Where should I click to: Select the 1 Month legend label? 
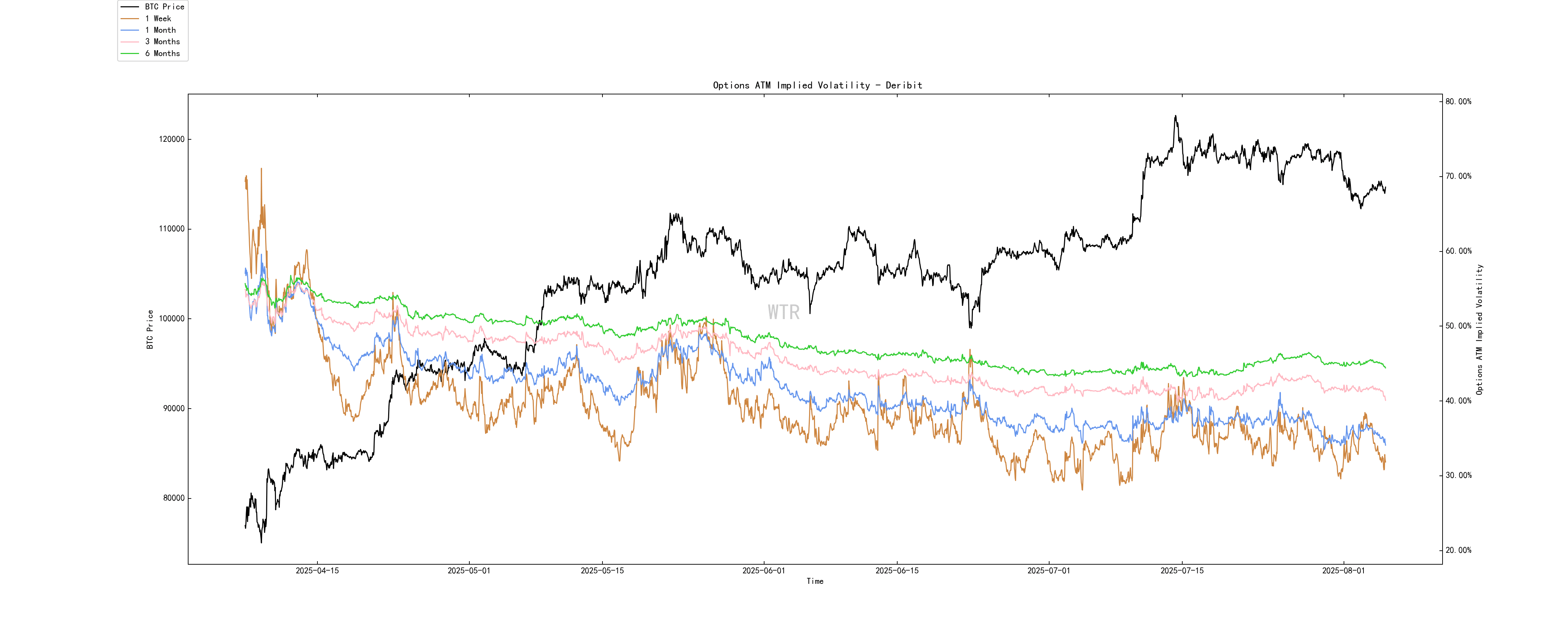click(x=160, y=30)
